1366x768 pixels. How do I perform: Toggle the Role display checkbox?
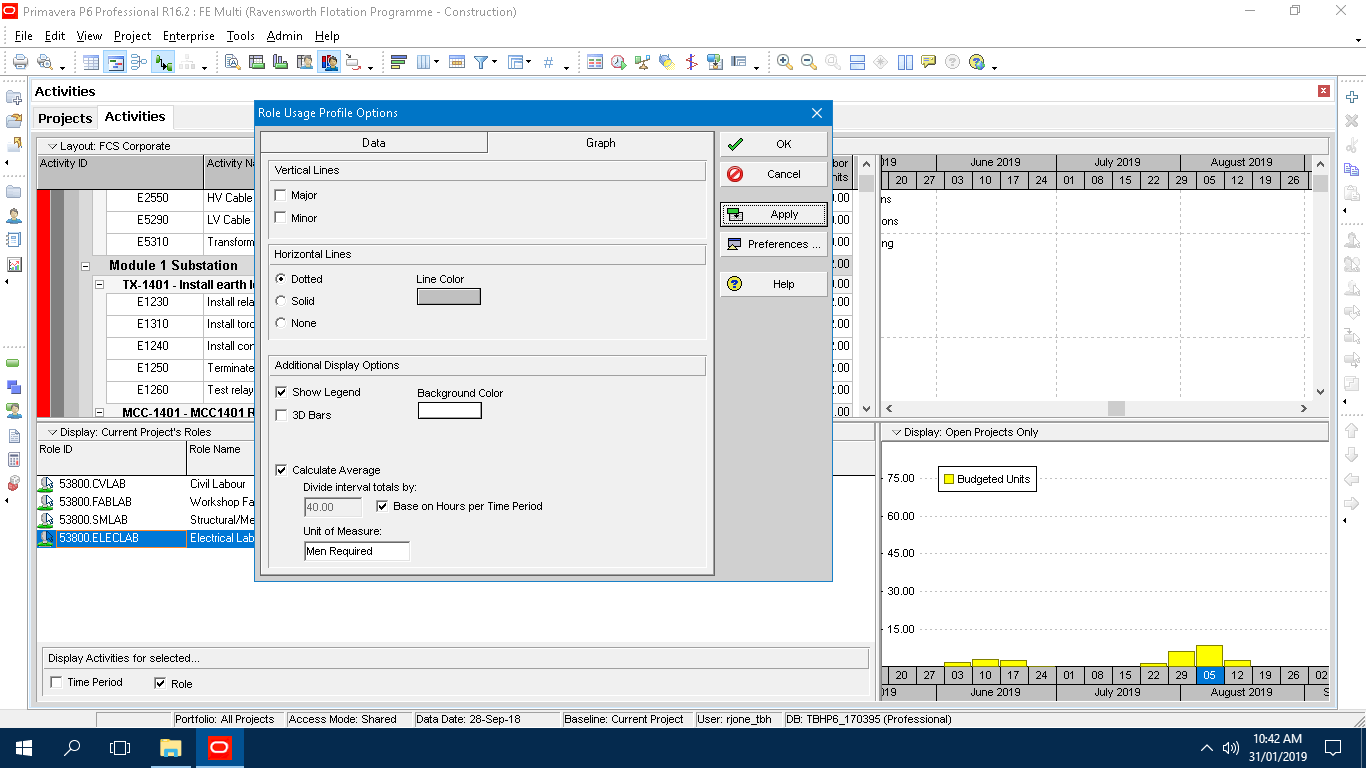(x=160, y=683)
